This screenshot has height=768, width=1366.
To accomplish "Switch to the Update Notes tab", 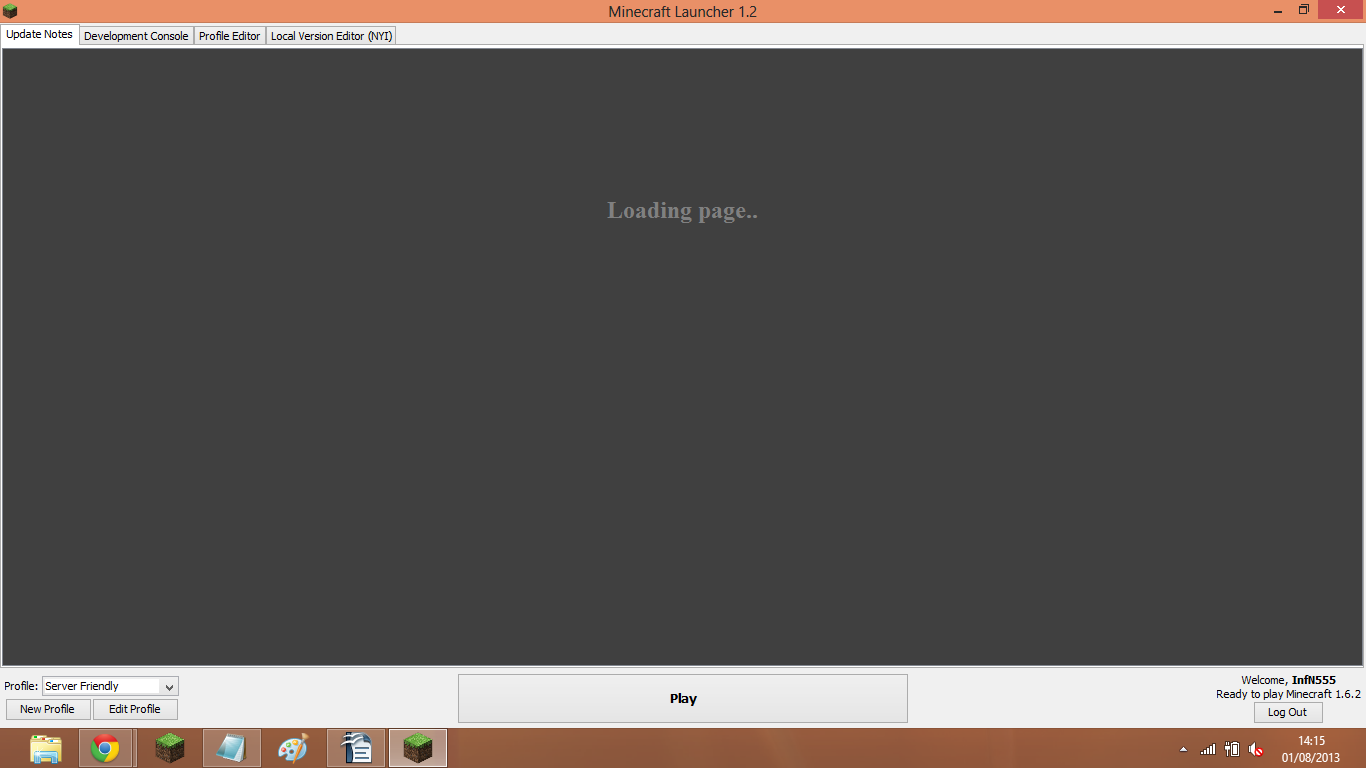I will click(x=40, y=34).
